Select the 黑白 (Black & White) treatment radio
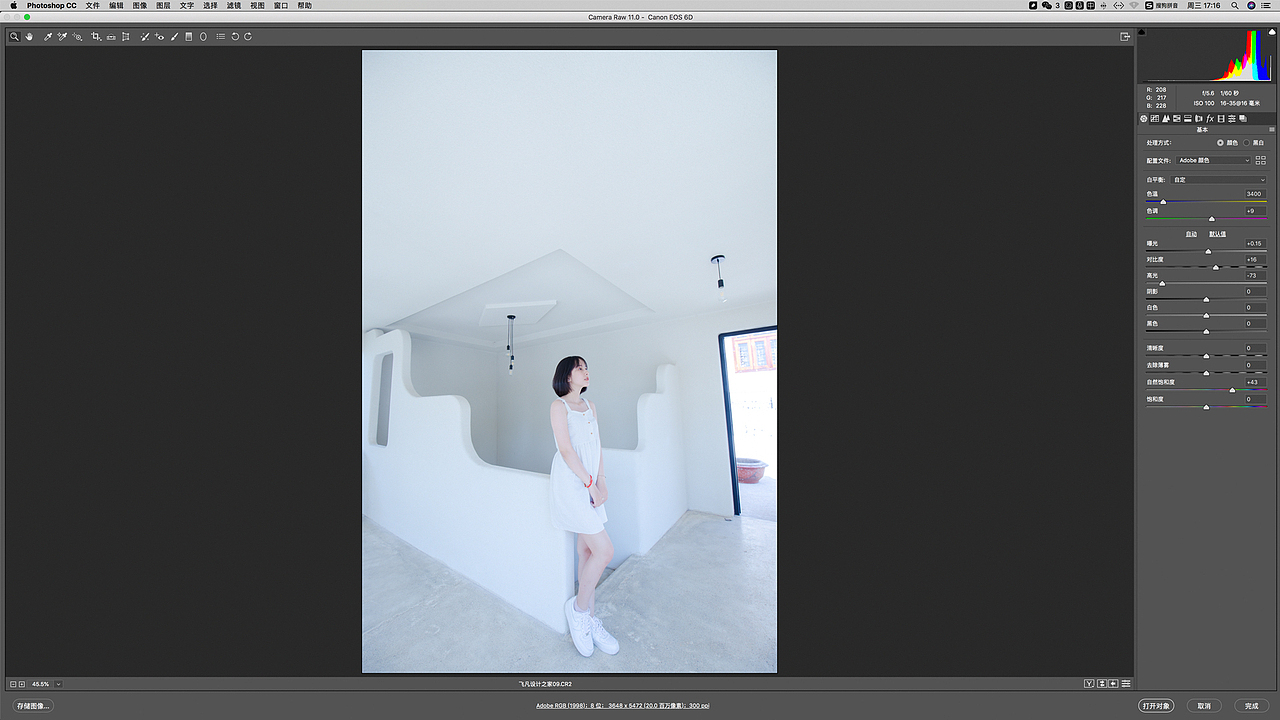Image resolution: width=1280 pixels, height=720 pixels. pos(1247,143)
